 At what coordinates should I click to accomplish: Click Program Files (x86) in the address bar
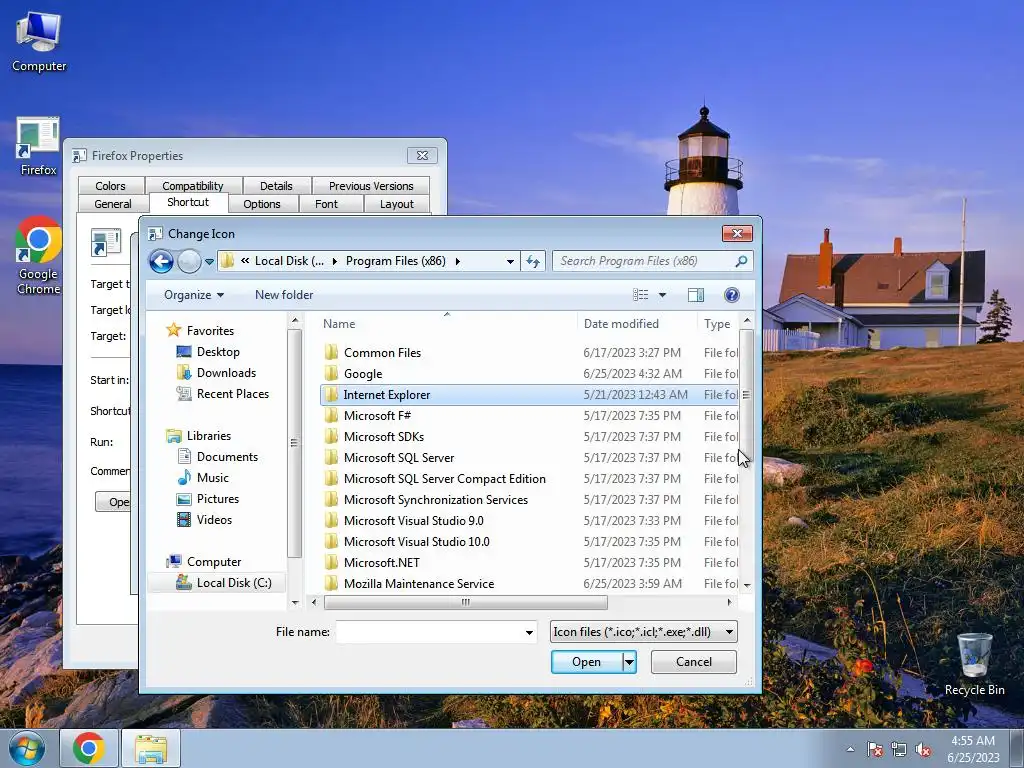(x=396, y=261)
